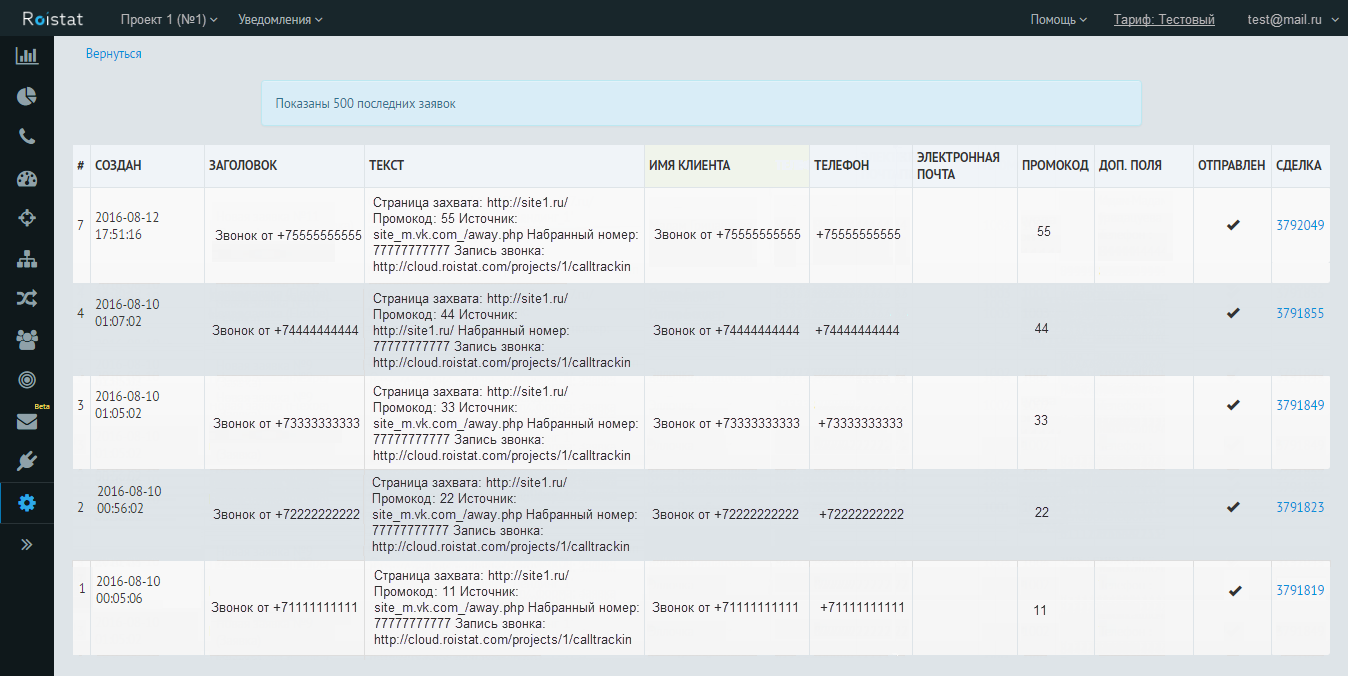1348x676 pixels.
Task: Open the bar chart analytics icon in sidebar
Action: [27, 56]
